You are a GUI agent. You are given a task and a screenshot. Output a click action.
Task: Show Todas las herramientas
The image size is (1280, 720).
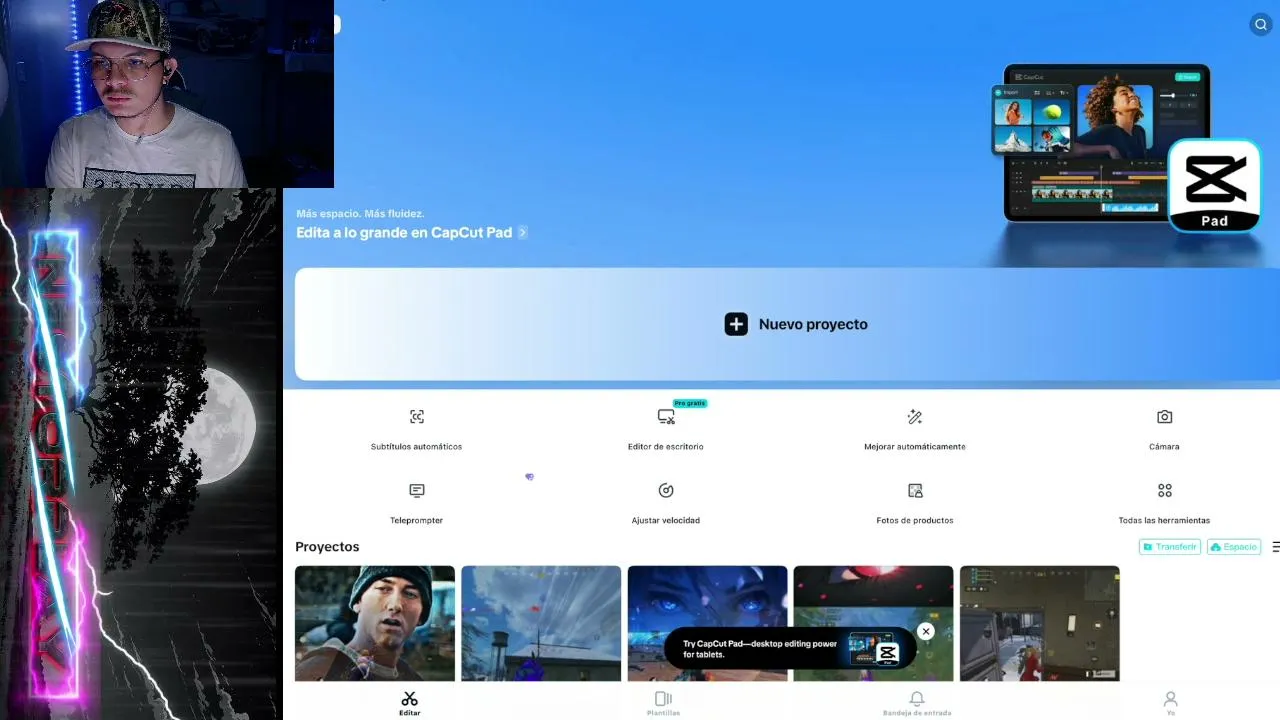point(1164,504)
